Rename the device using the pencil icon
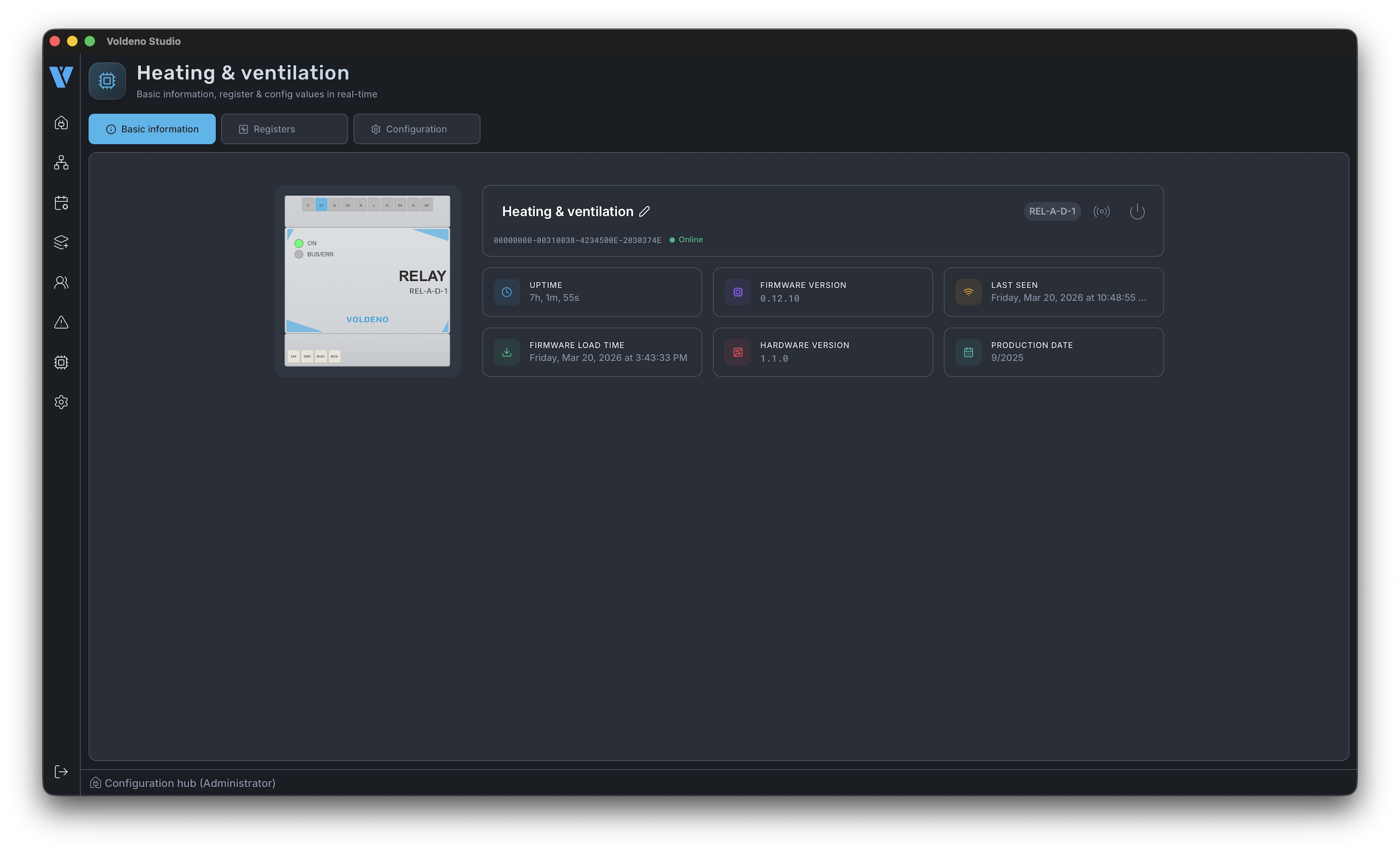The width and height of the screenshot is (1400, 852). [x=645, y=211]
